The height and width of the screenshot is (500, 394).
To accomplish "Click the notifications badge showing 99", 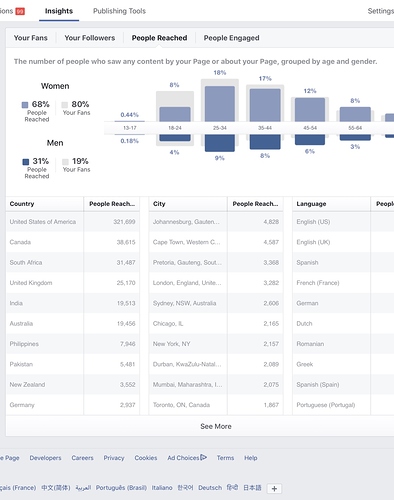I will click(x=20, y=12).
